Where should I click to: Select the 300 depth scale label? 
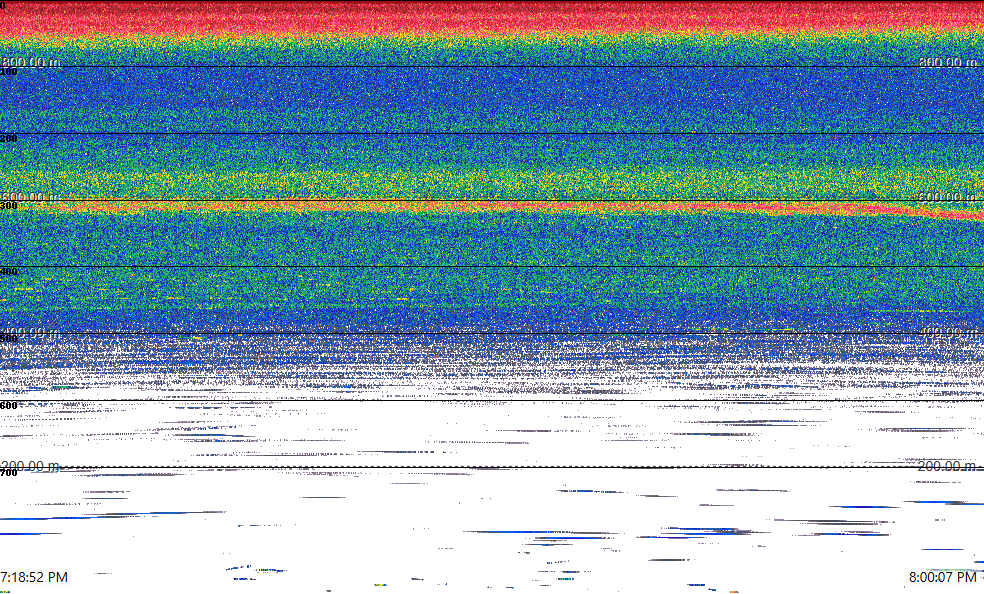tap(9, 205)
